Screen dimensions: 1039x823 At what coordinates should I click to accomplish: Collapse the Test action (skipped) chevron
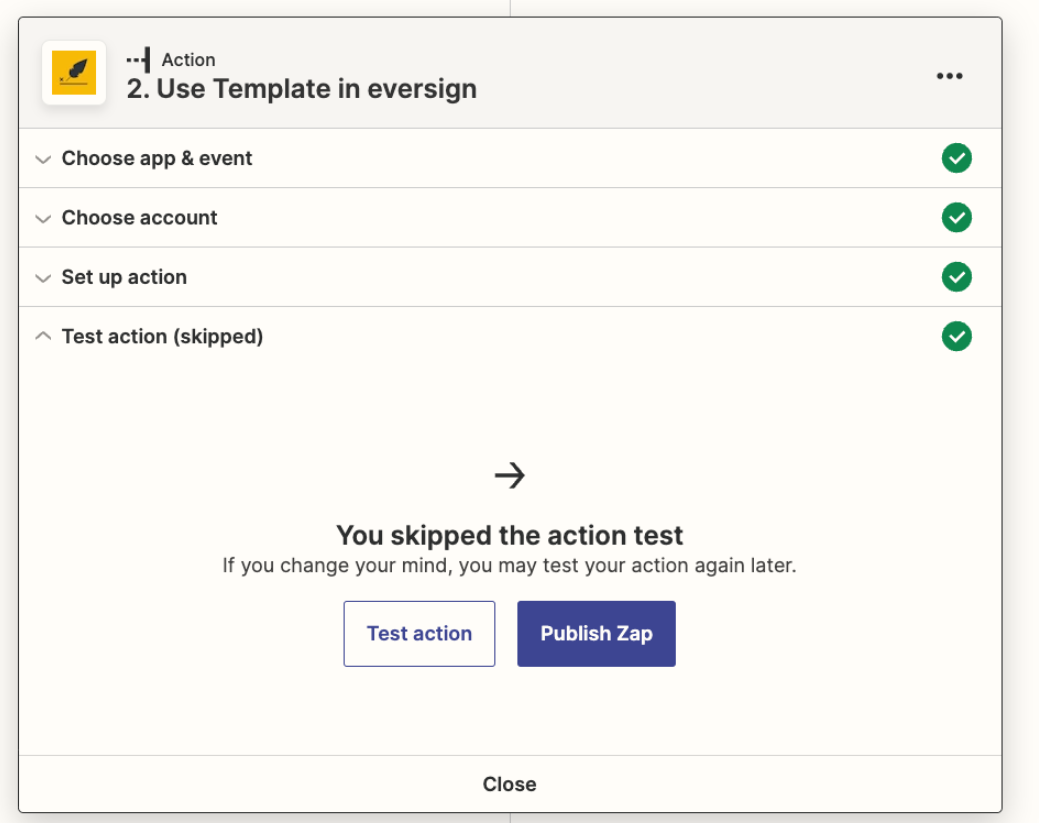point(42,337)
